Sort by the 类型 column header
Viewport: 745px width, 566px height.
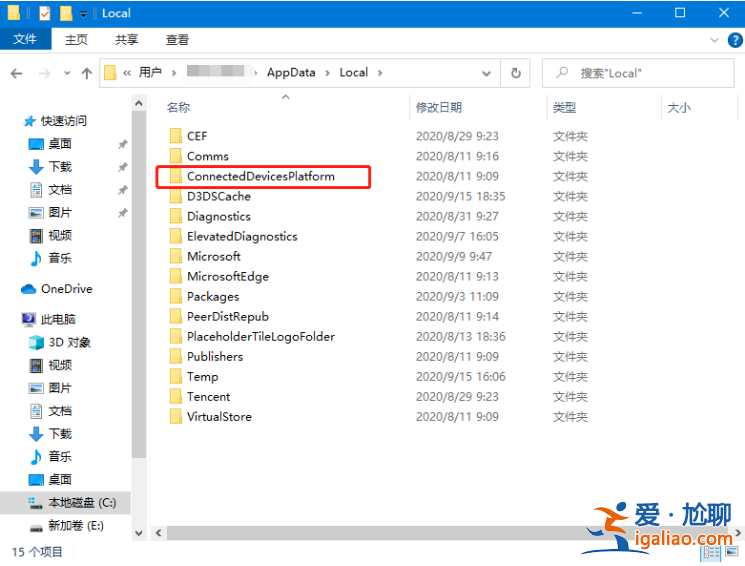(x=564, y=107)
